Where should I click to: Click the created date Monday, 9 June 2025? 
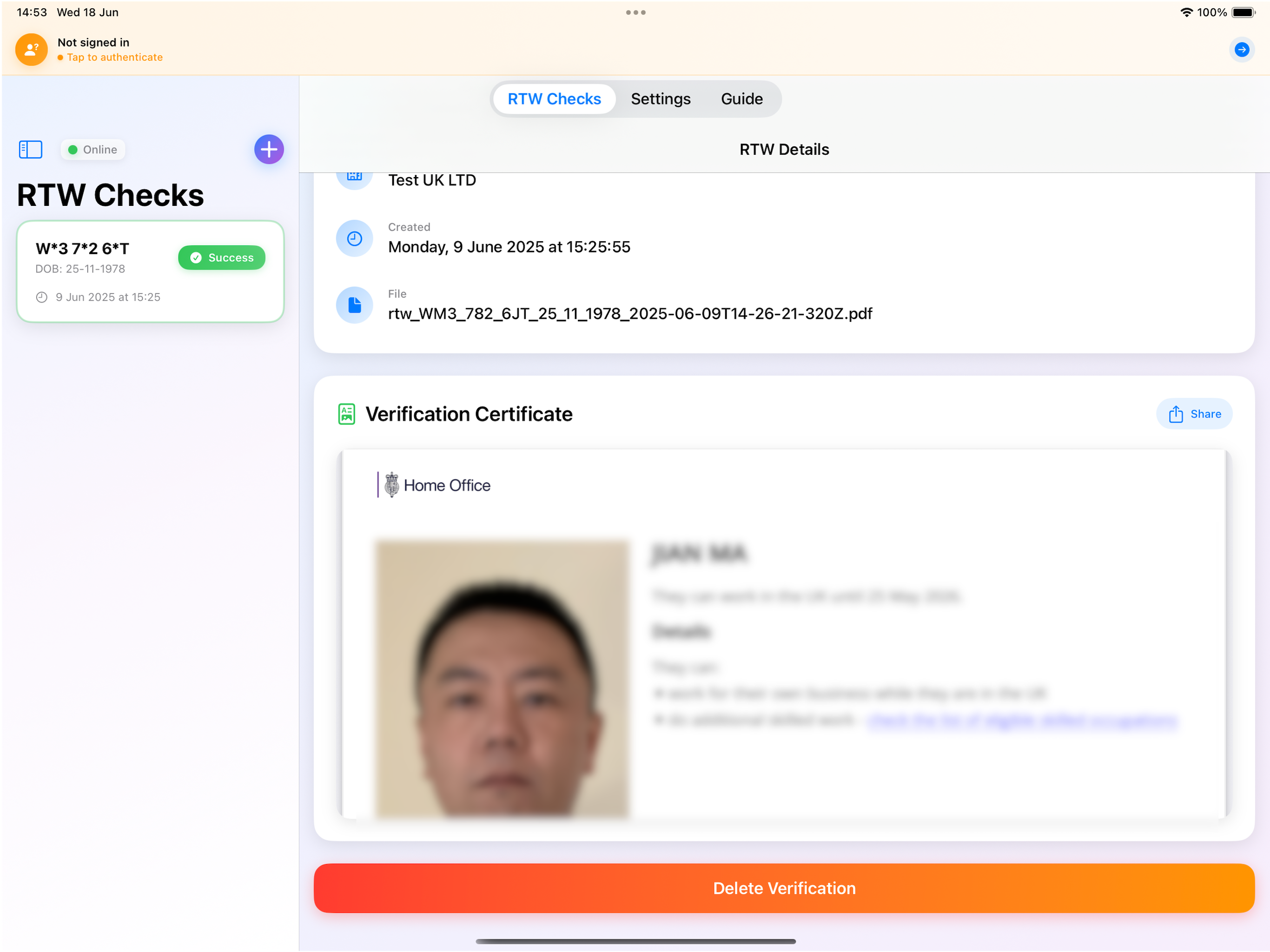[509, 247]
